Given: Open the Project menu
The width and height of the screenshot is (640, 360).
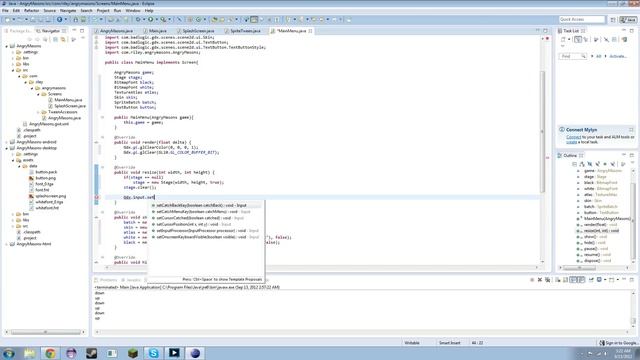Looking at the screenshot, I should click(103, 11).
